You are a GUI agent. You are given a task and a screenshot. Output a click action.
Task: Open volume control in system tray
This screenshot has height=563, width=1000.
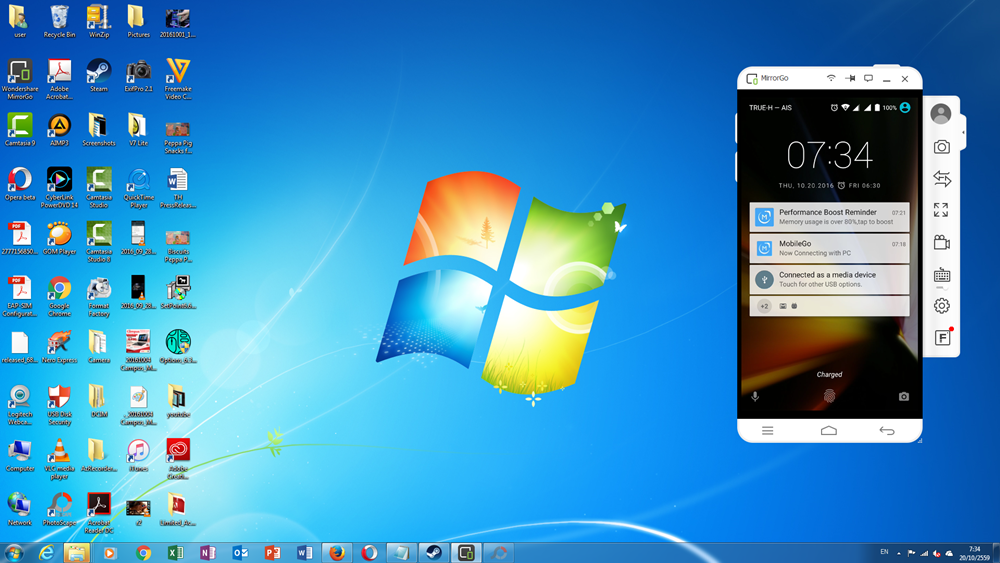(937, 553)
